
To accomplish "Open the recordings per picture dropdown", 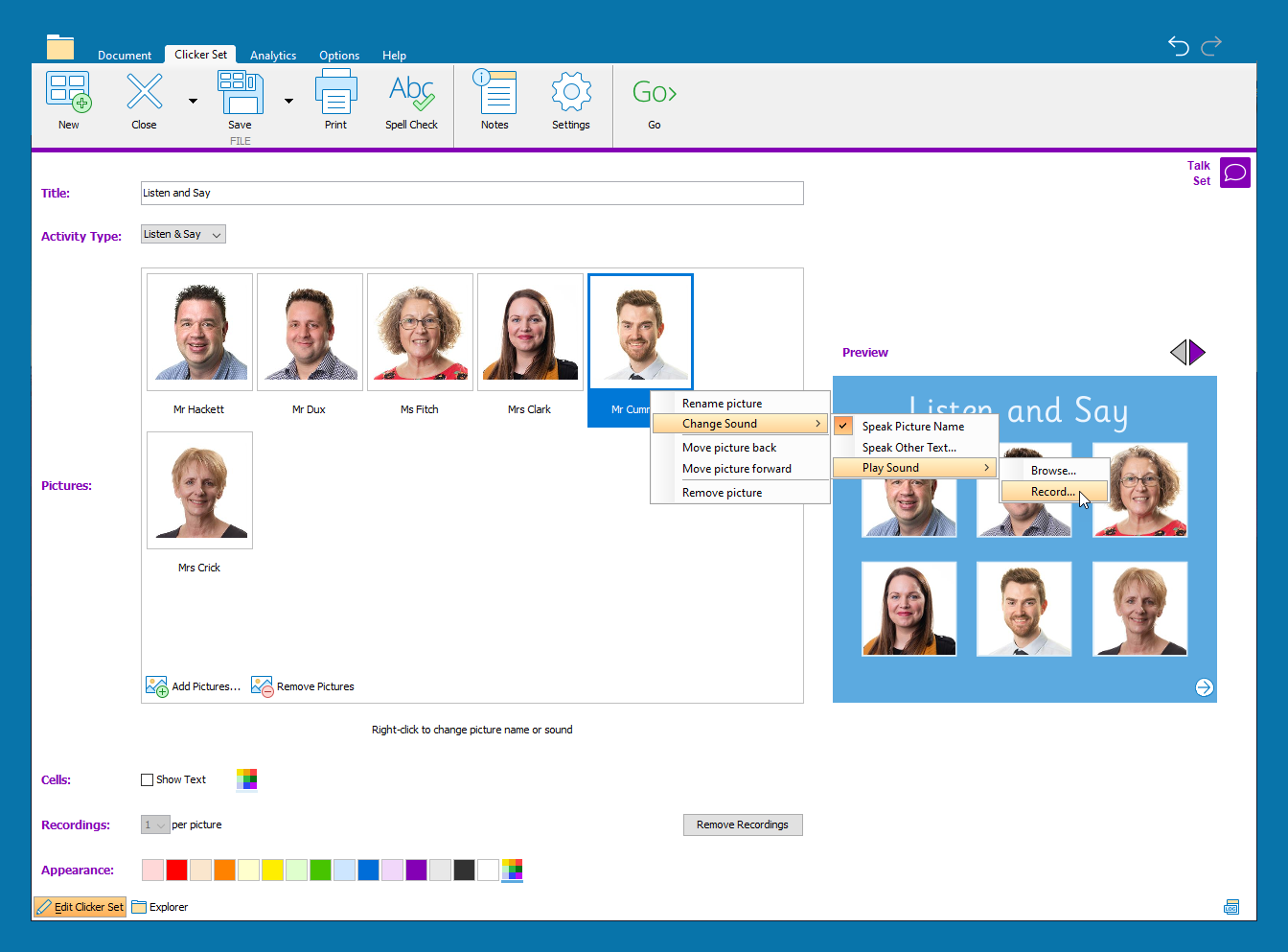I will pyautogui.click(x=155, y=825).
